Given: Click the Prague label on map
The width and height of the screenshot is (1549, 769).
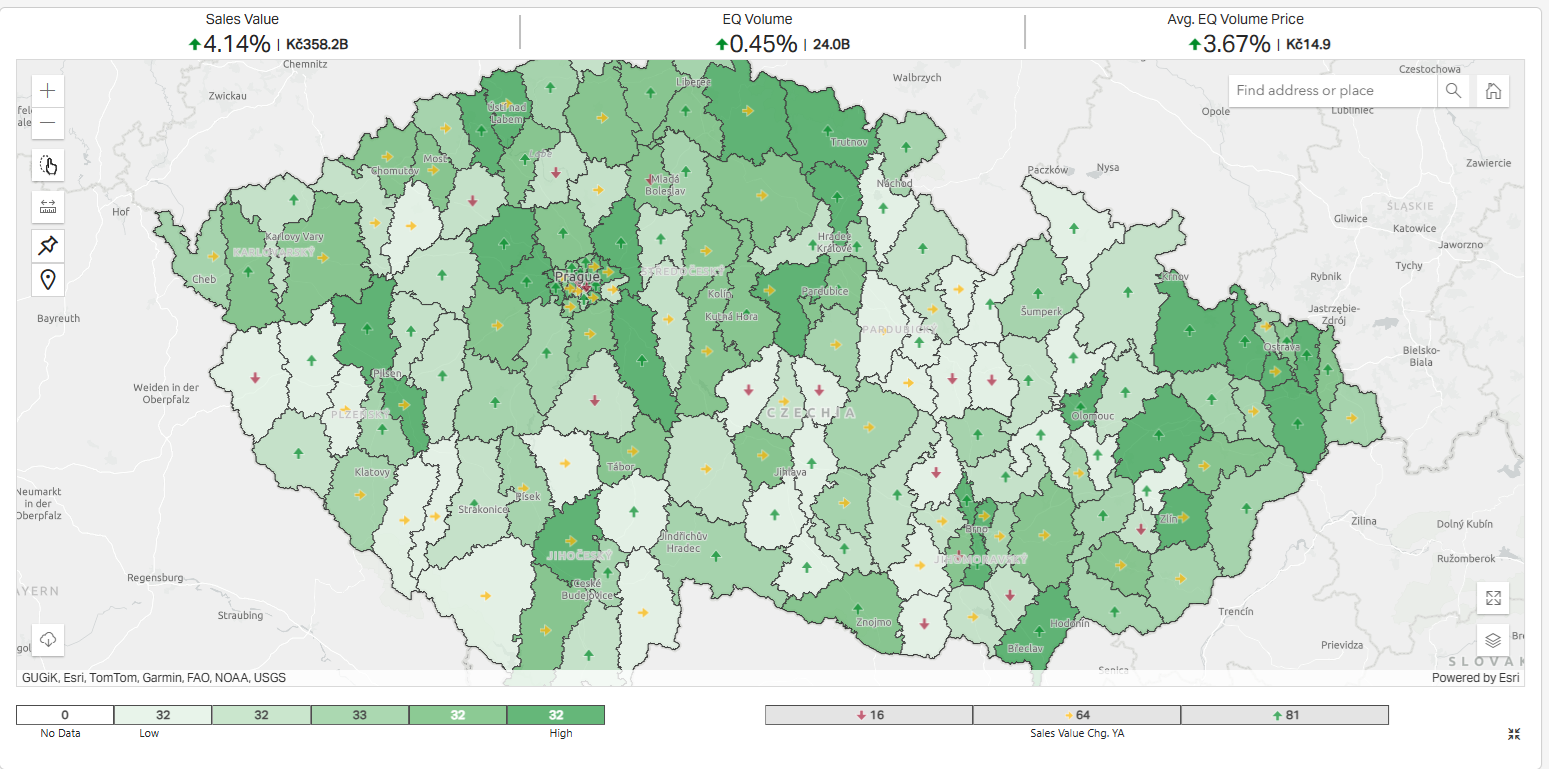Looking at the screenshot, I should (577, 277).
